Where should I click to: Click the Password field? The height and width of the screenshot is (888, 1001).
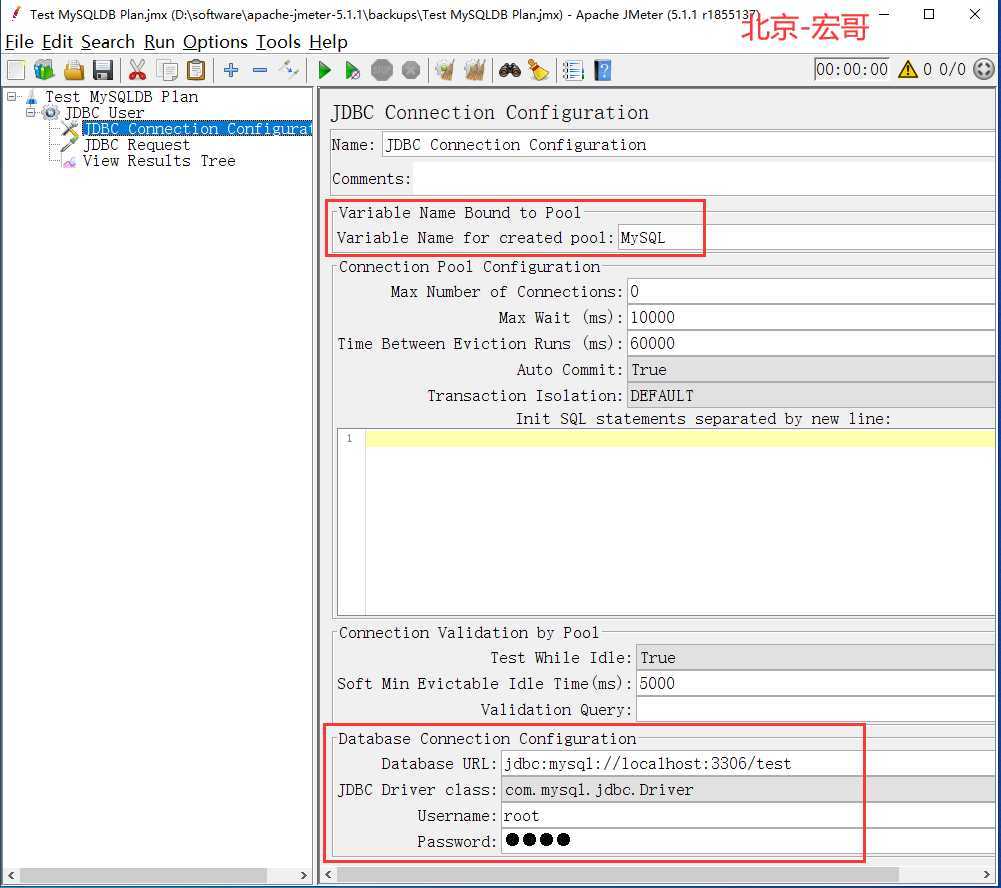(x=748, y=841)
